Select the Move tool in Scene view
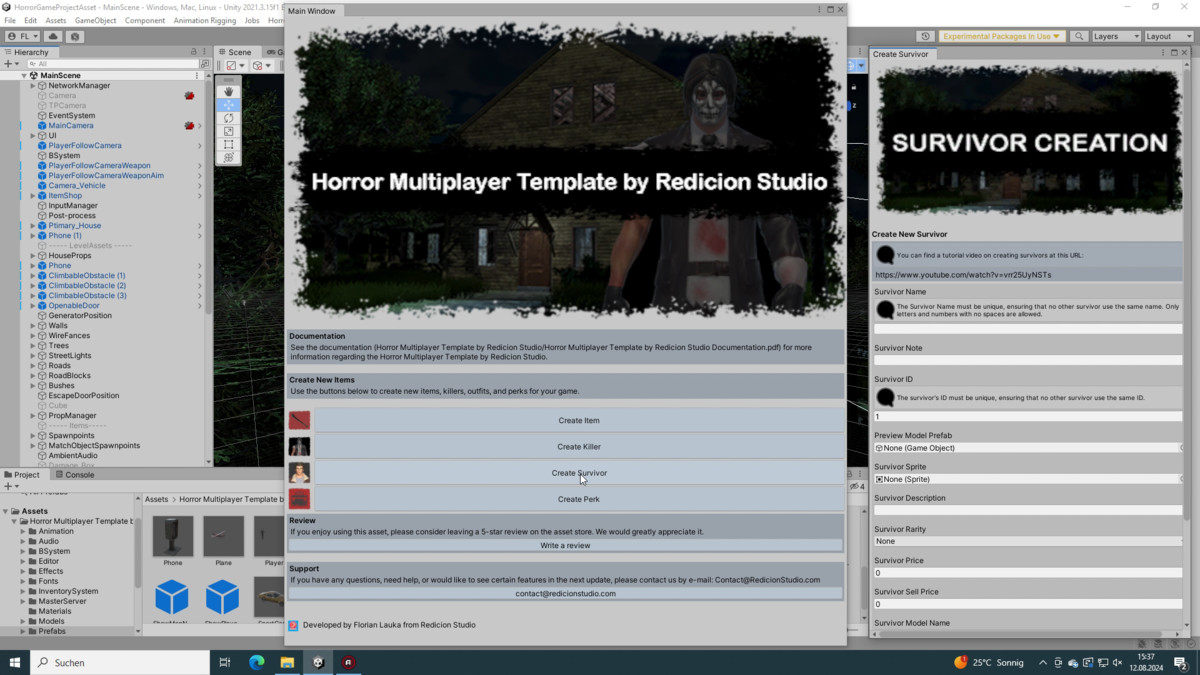Image resolution: width=1200 pixels, height=675 pixels. [x=229, y=105]
